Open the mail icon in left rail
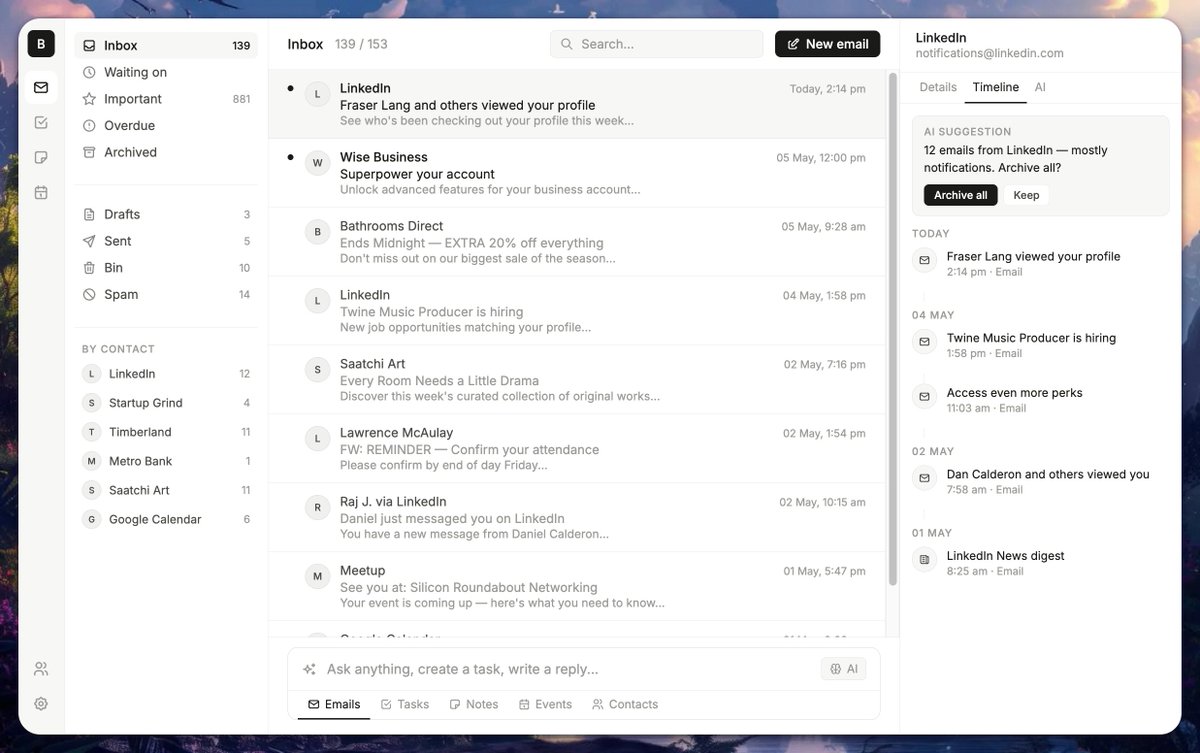The height and width of the screenshot is (753, 1200). (x=41, y=87)
